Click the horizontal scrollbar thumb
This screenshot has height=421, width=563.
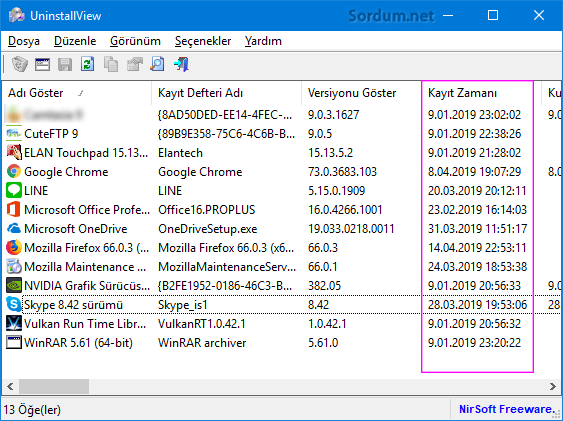[54, 387]
